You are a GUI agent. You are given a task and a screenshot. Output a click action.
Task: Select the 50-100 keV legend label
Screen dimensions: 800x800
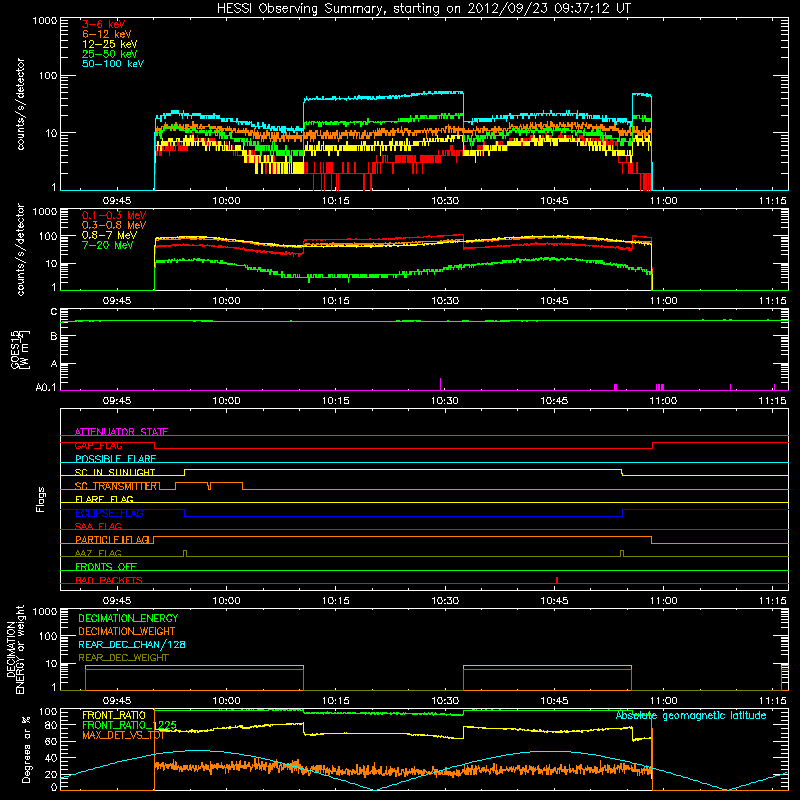click(113, 64)
